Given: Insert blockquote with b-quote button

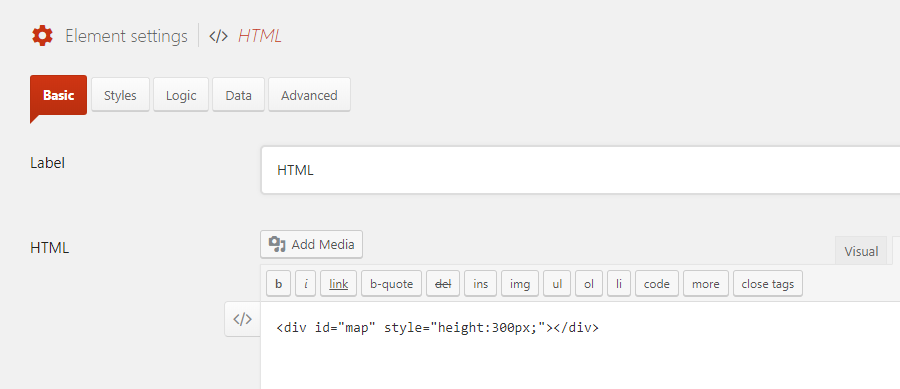Looking at the screenshot, I should [x=391, y=283].
